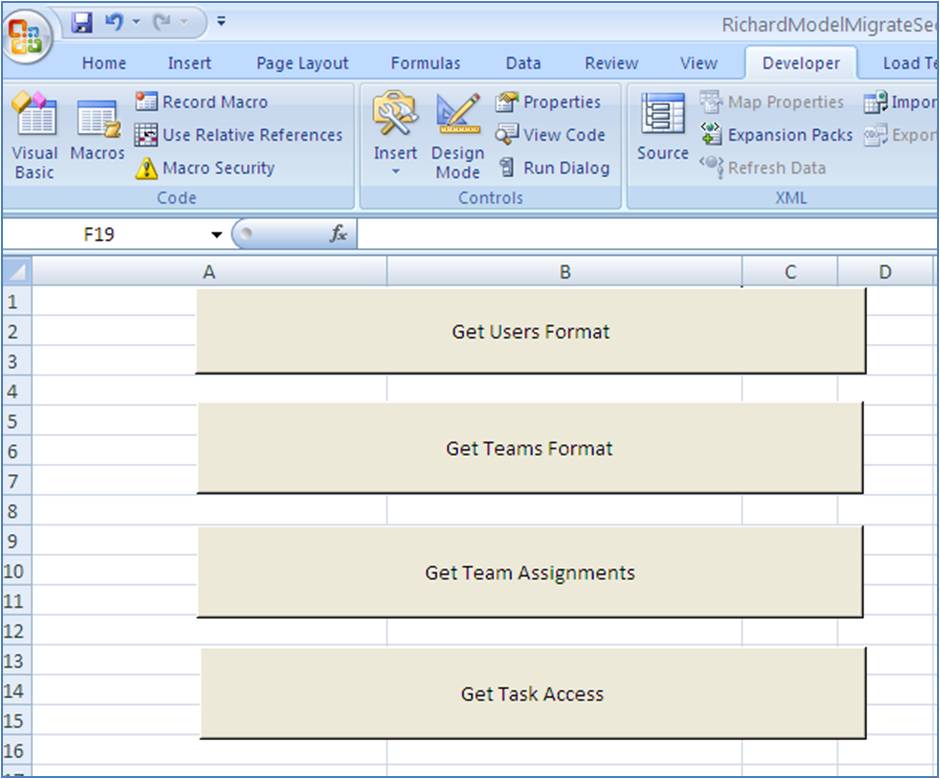
Task: Select column C header
Action: coord(790,272)
